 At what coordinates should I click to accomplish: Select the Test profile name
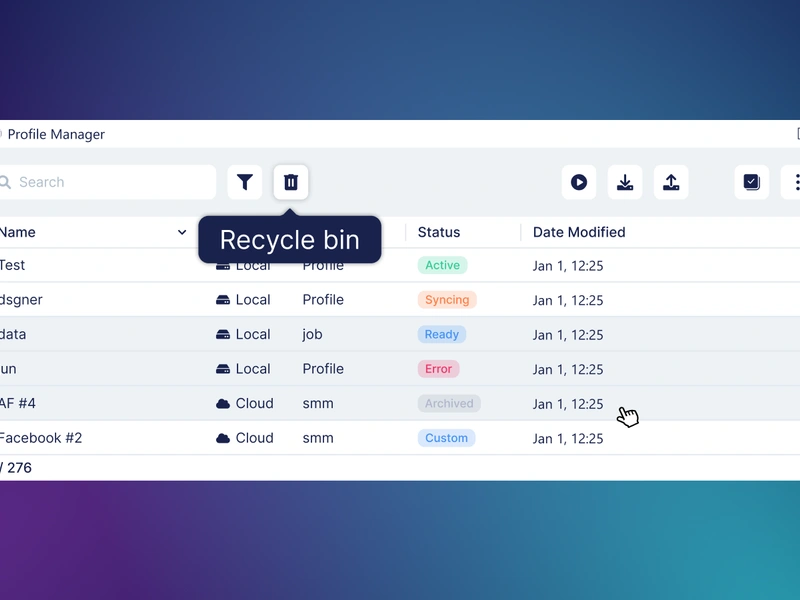(x=12, y=265)
